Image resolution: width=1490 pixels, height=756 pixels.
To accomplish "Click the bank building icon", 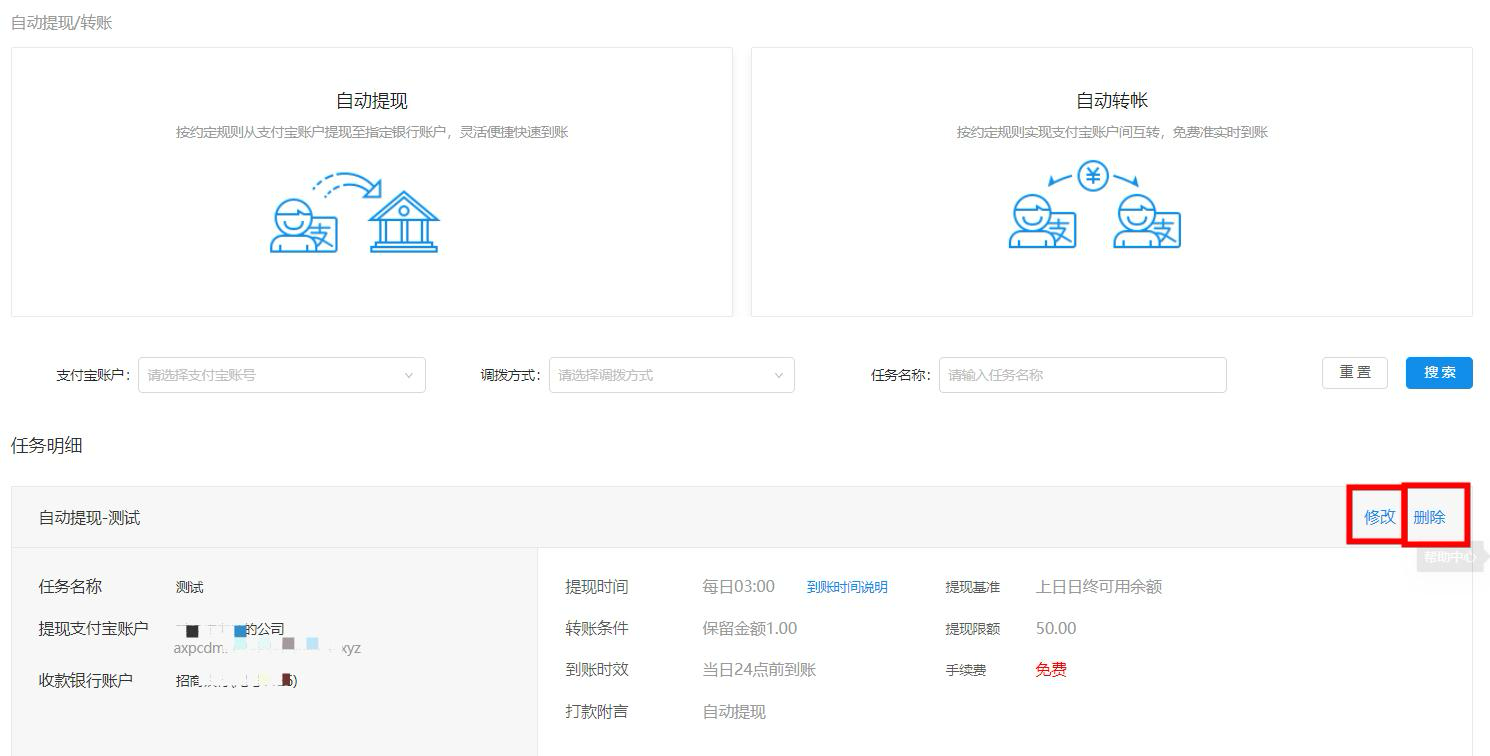I will click(403, 222).
